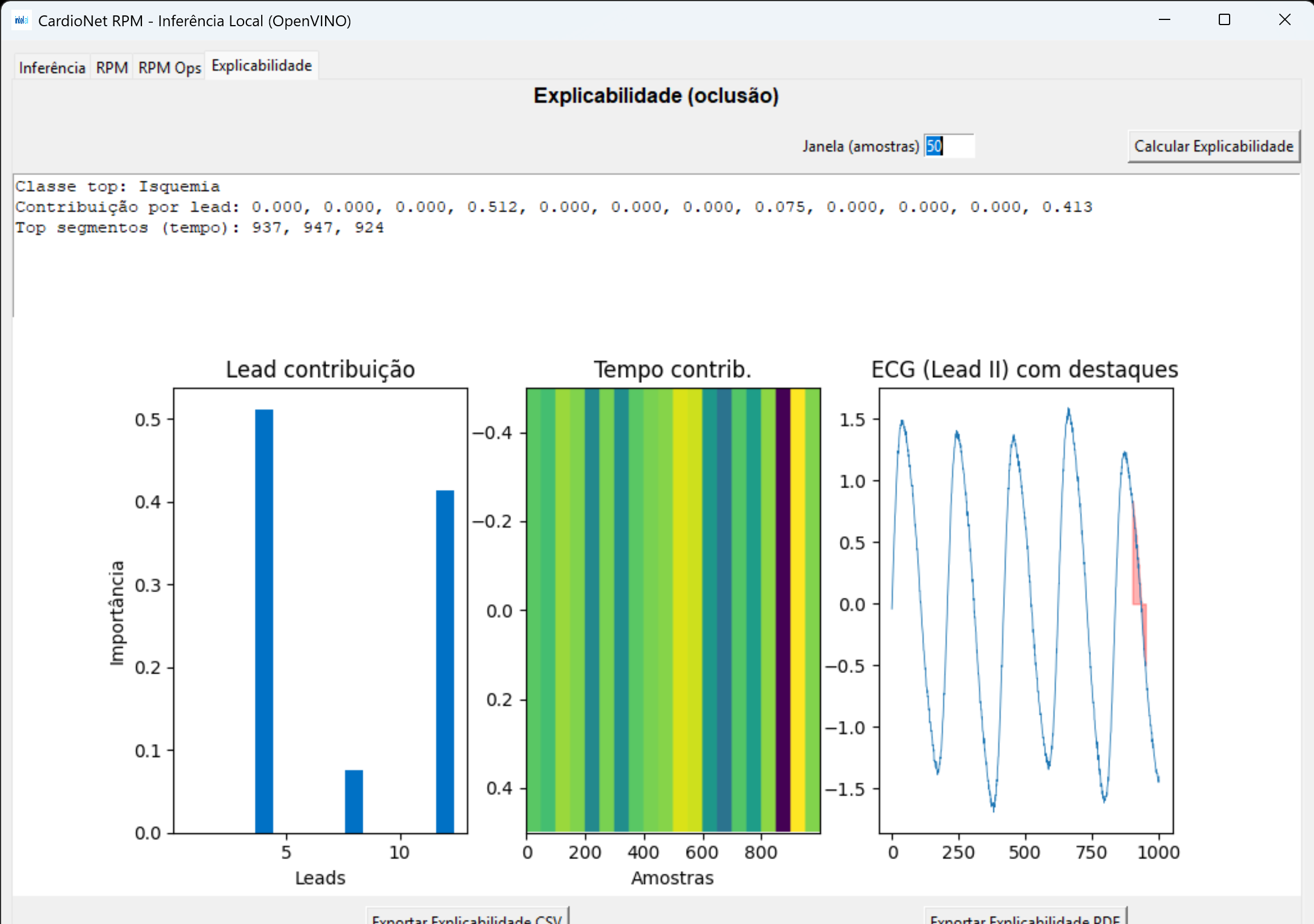Click the Explicabilidade tab

(x=262, y=66)
